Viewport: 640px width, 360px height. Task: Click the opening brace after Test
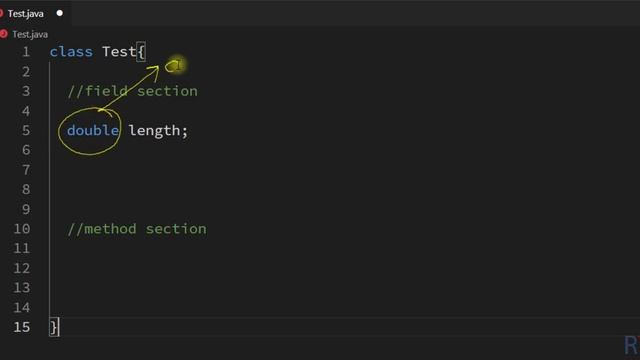click(141, 52)
